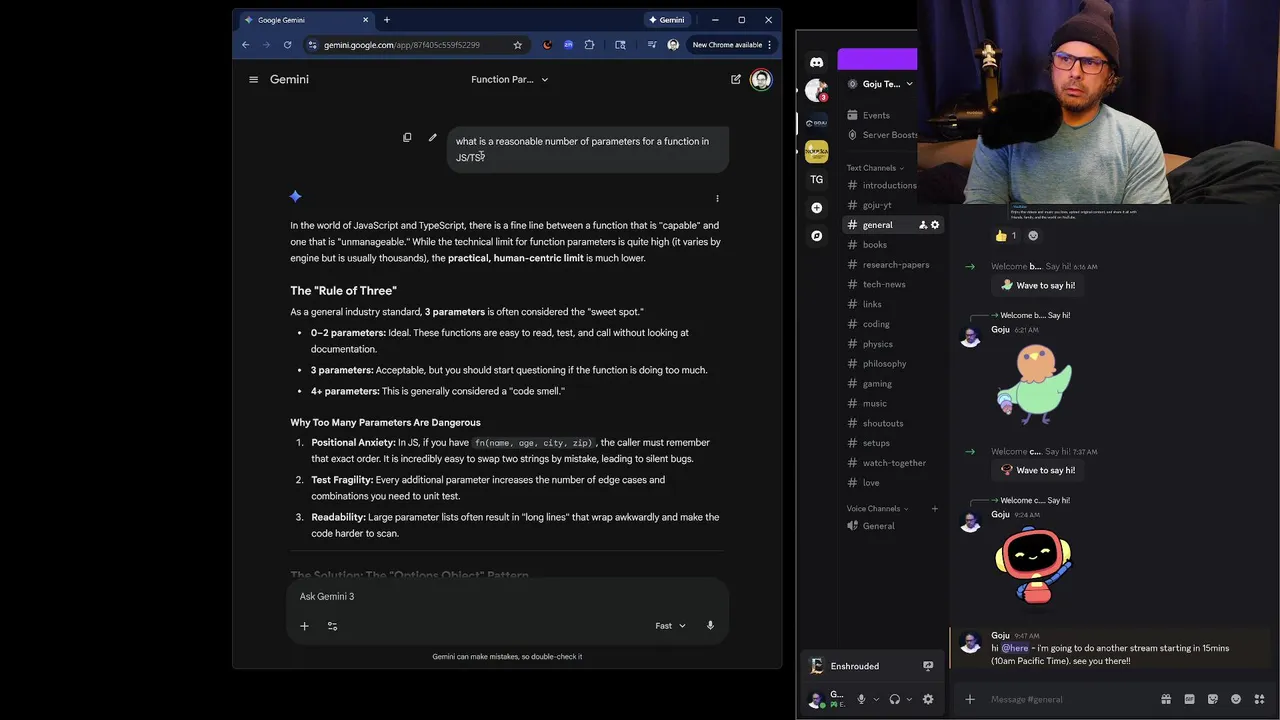Image resolution: width=1280 pixels, height=720 pixels.
Task: Open the general channel settings gear
Action: pos(935,225)
